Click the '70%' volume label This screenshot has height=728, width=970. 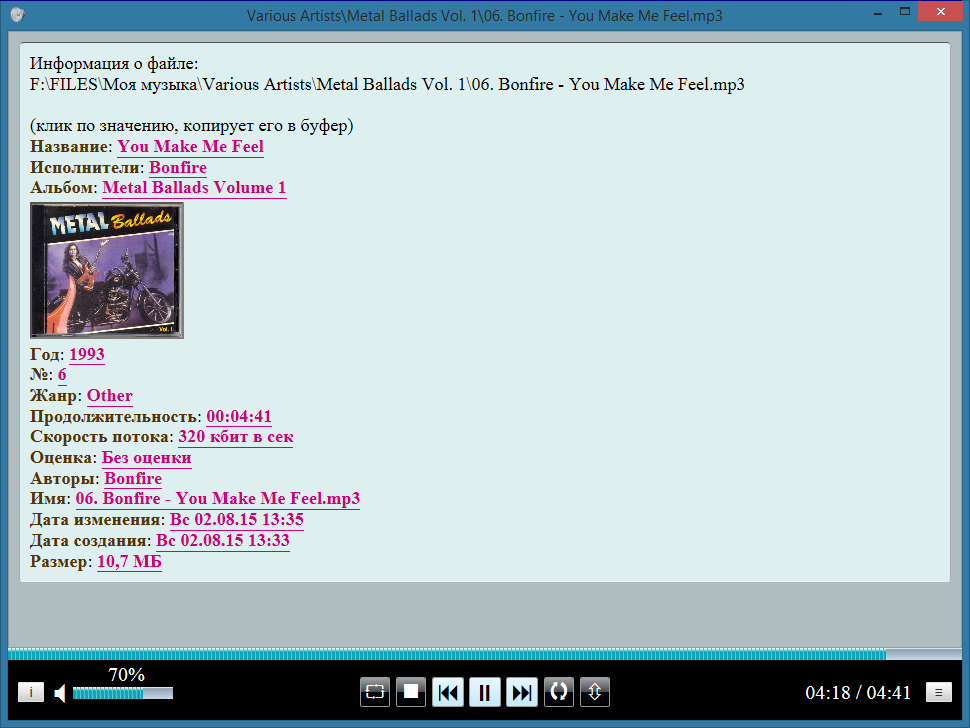pyautogui.click(x=126, y=674)
